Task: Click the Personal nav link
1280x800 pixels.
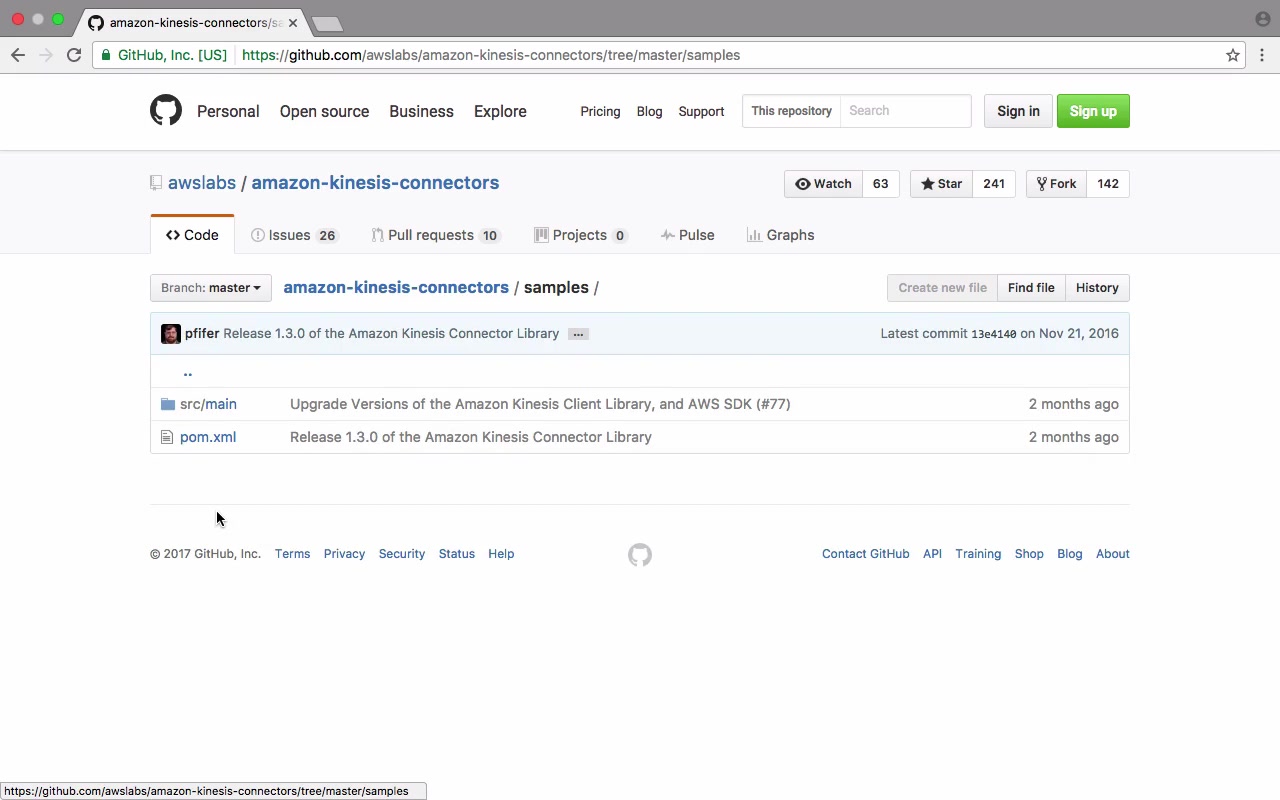Action: 228,111
